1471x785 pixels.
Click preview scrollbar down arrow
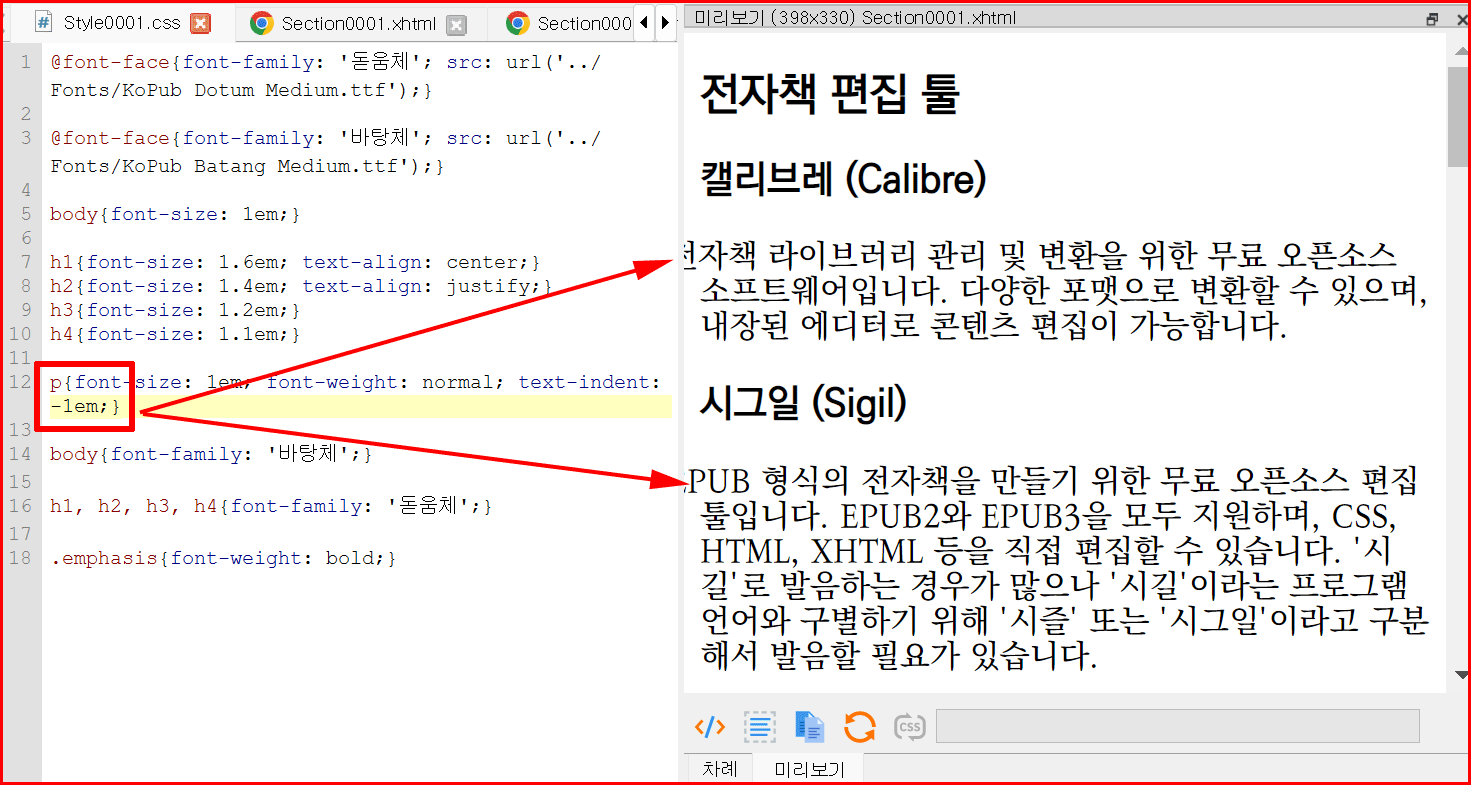[1459, 677]
